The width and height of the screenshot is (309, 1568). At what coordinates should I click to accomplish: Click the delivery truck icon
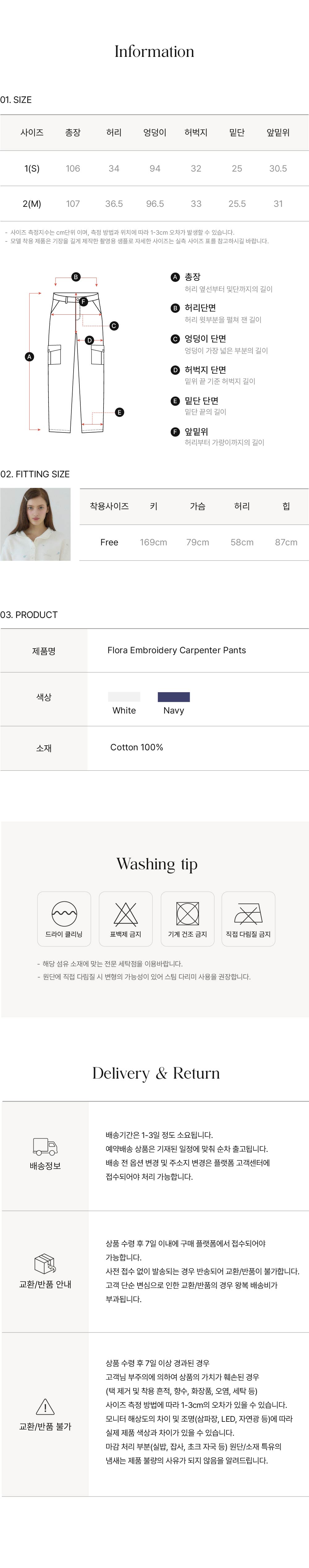[45, 1147]
